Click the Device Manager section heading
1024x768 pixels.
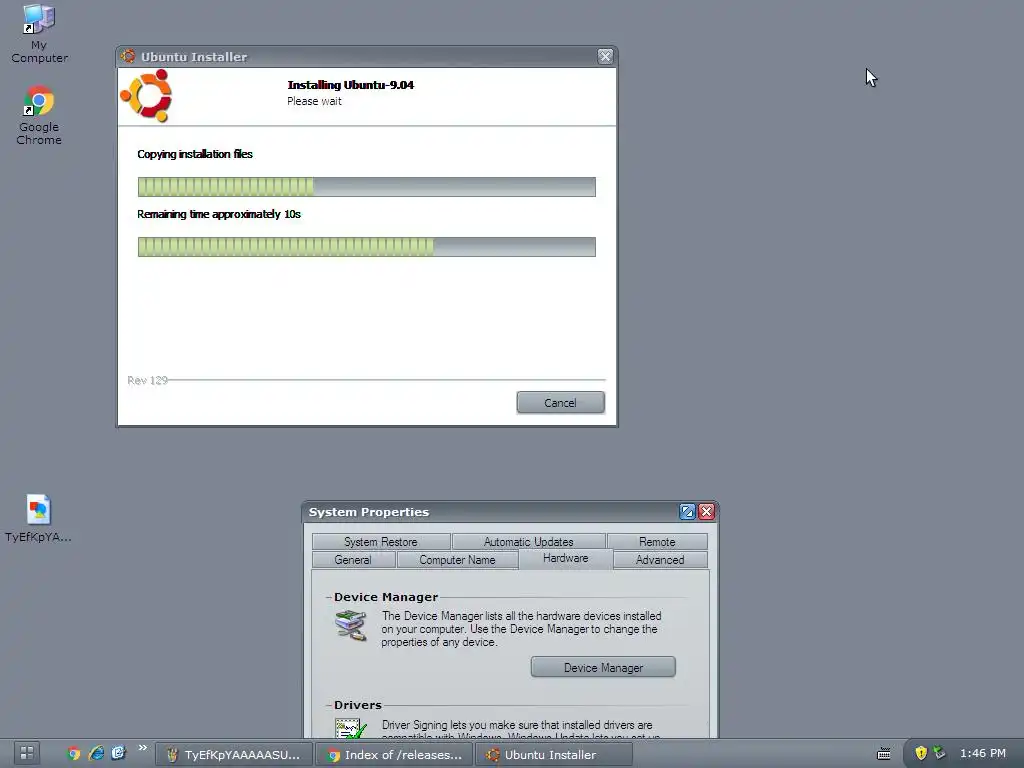click(386, 597)
